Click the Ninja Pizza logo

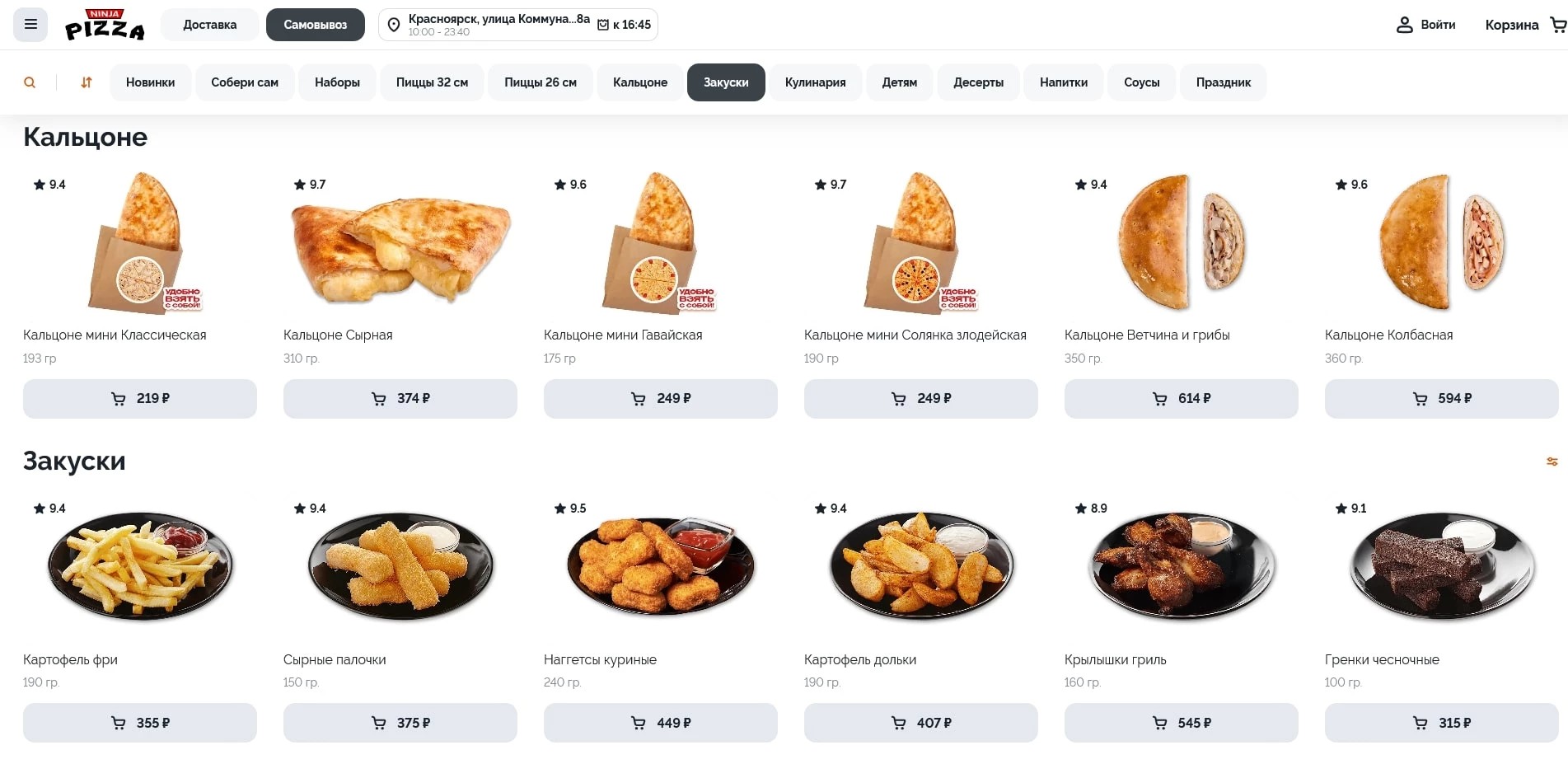pos(105,25)
